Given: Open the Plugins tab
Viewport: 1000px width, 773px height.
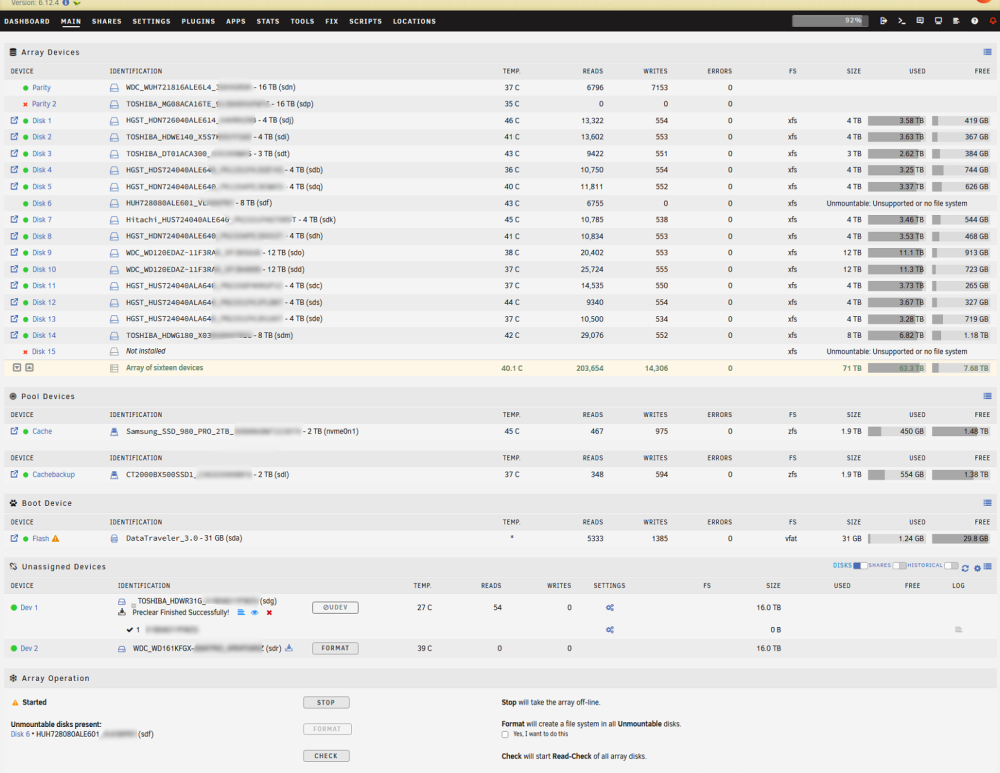Looking at the screenshot, I should [x=198, y=21].
